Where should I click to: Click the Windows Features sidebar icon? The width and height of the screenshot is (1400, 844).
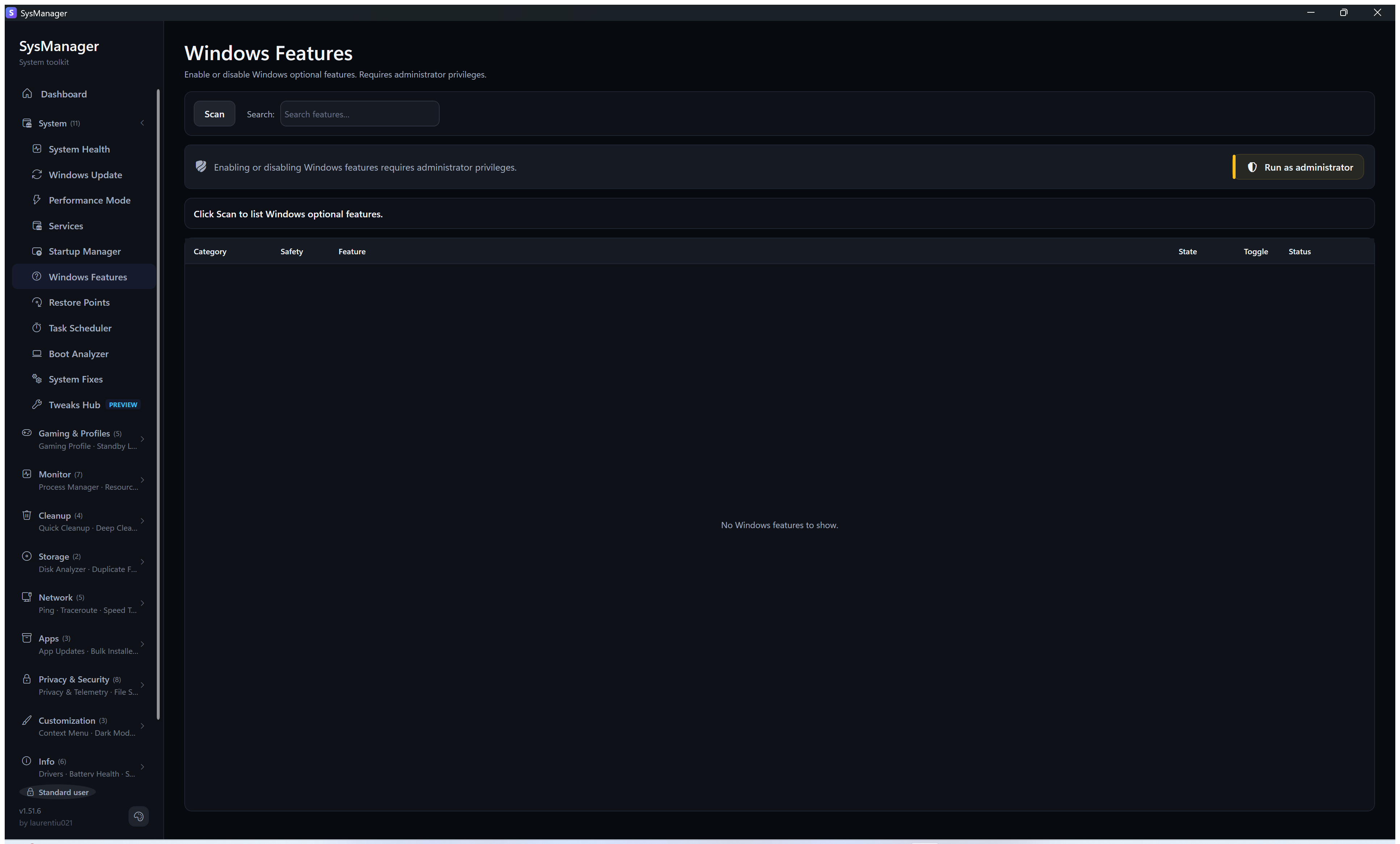point(37,277)
